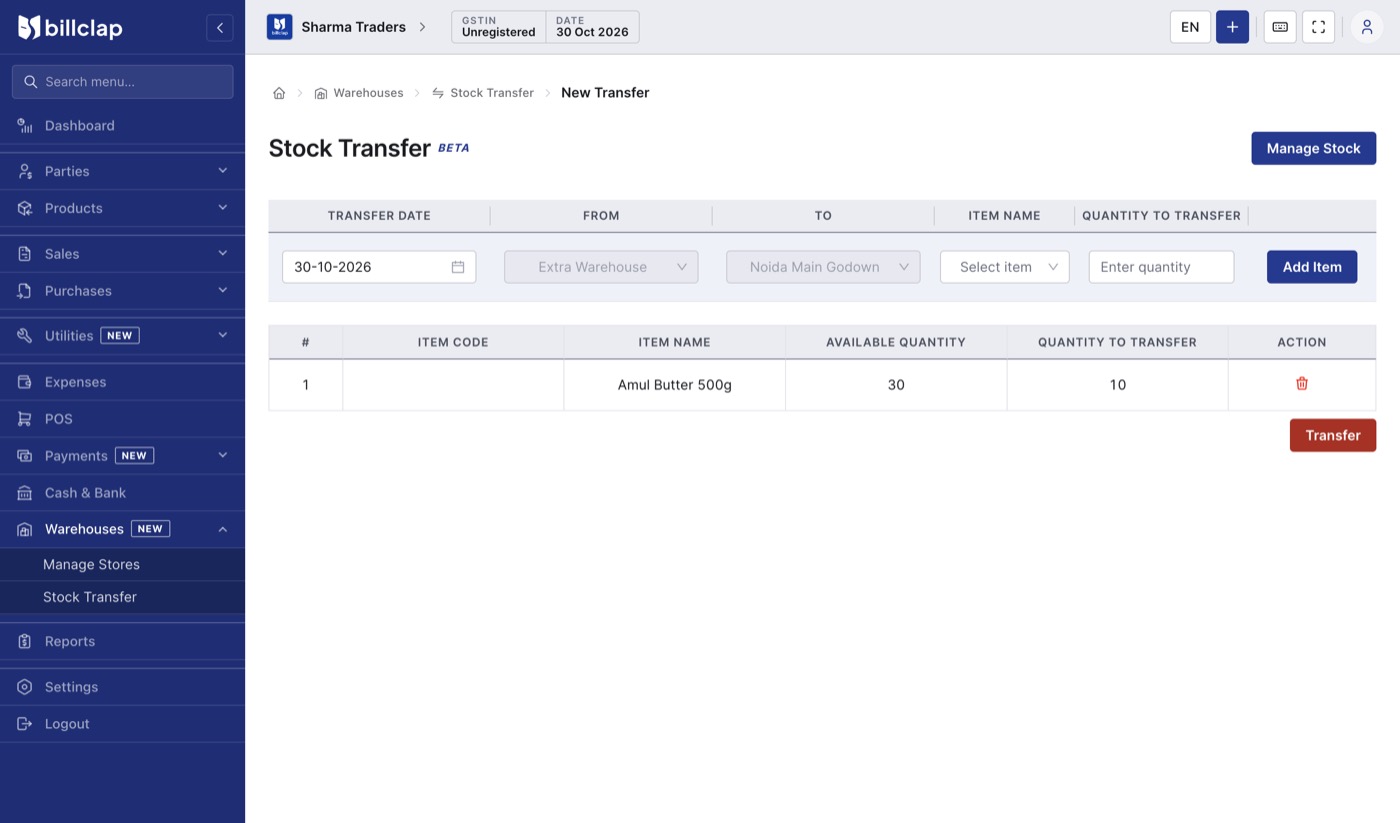Show keyboard shortcuts icon in top bar

1280,27
